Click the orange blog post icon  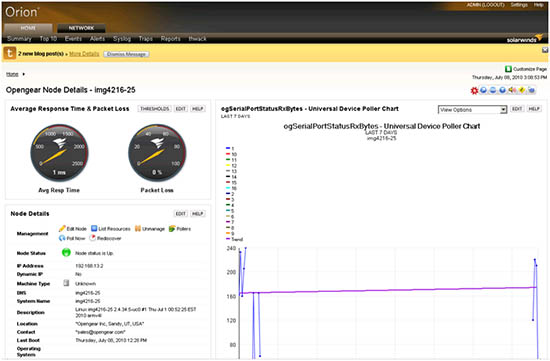[x=10, y=53]
